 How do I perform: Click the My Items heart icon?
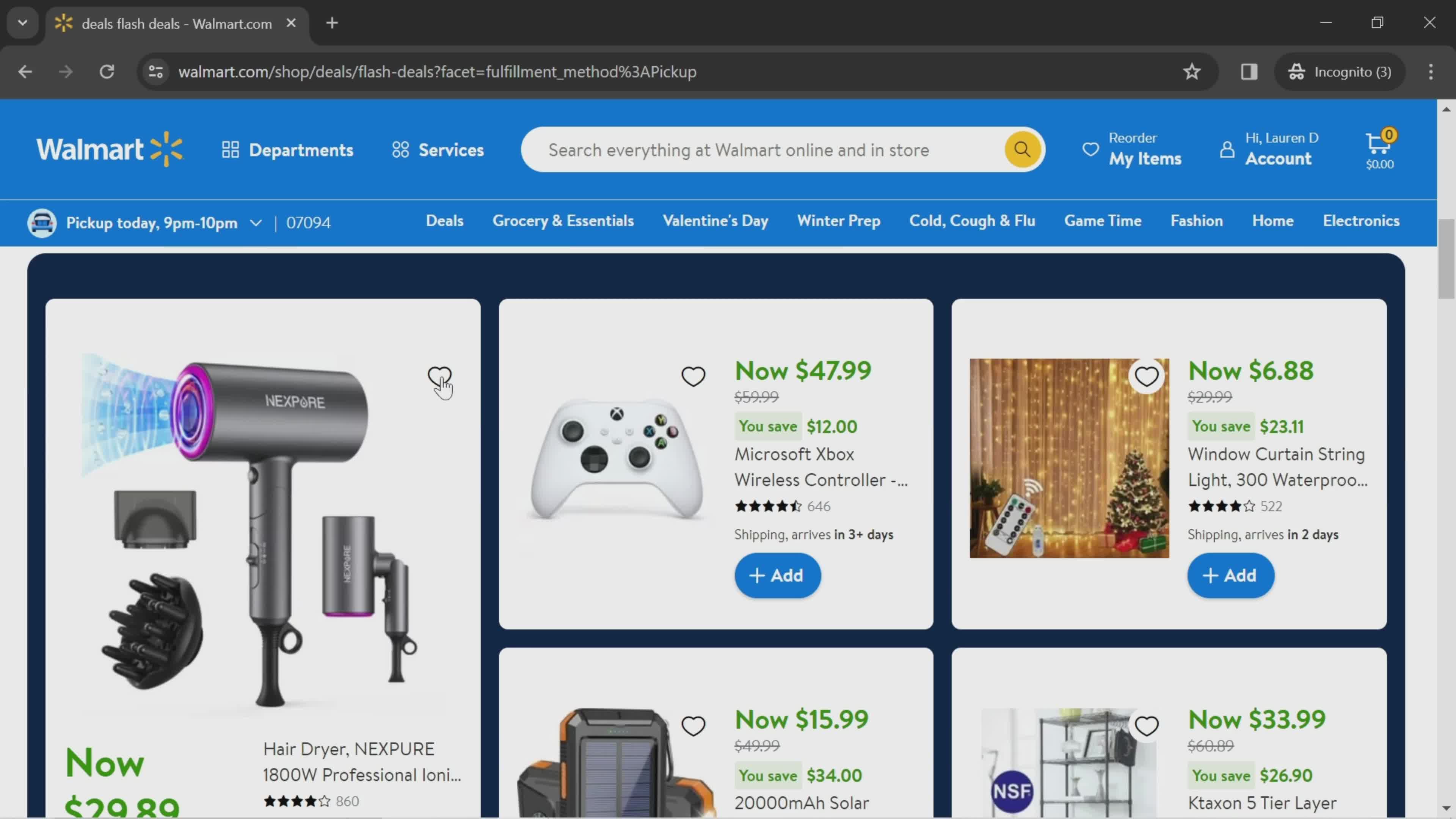pyautogui.click(x=1090, y=149)
